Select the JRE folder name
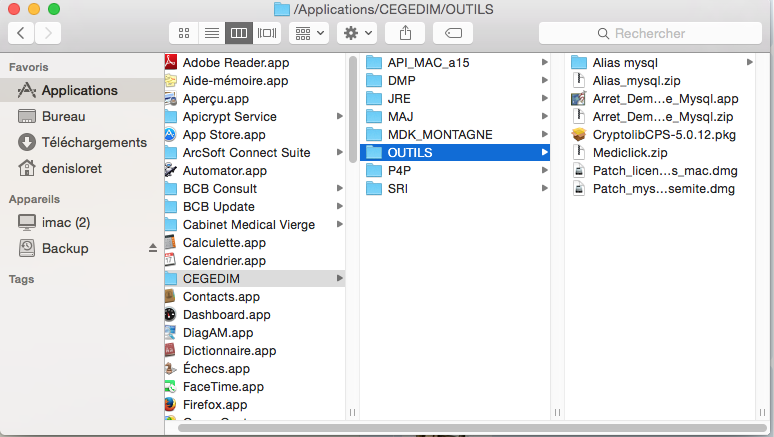Image resolution: width=774 pixels, height=437 pixels. [x=399, y=98]
